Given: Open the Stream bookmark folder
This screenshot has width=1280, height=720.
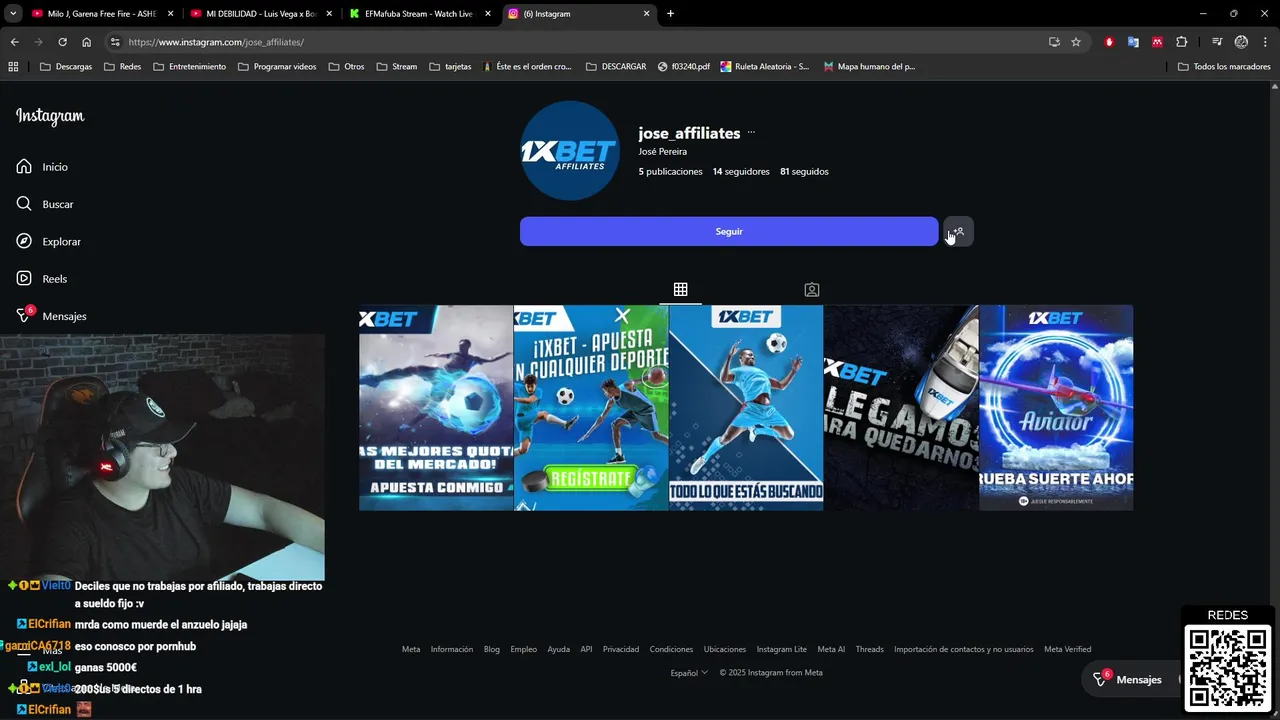Looking at the screenshot, I should [397, 67].
